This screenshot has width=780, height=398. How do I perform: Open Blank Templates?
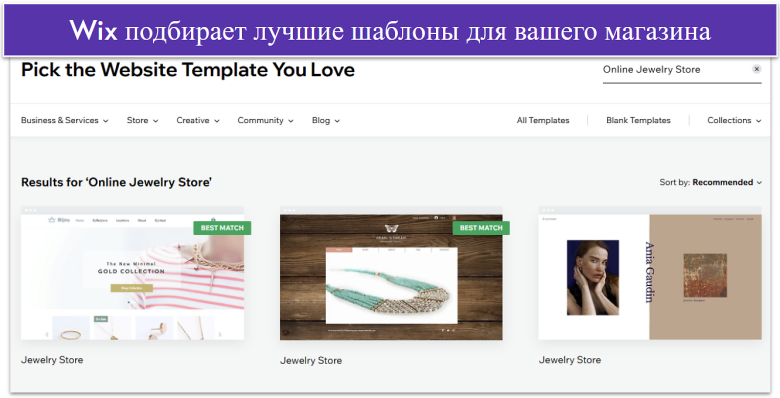(638, 120)
